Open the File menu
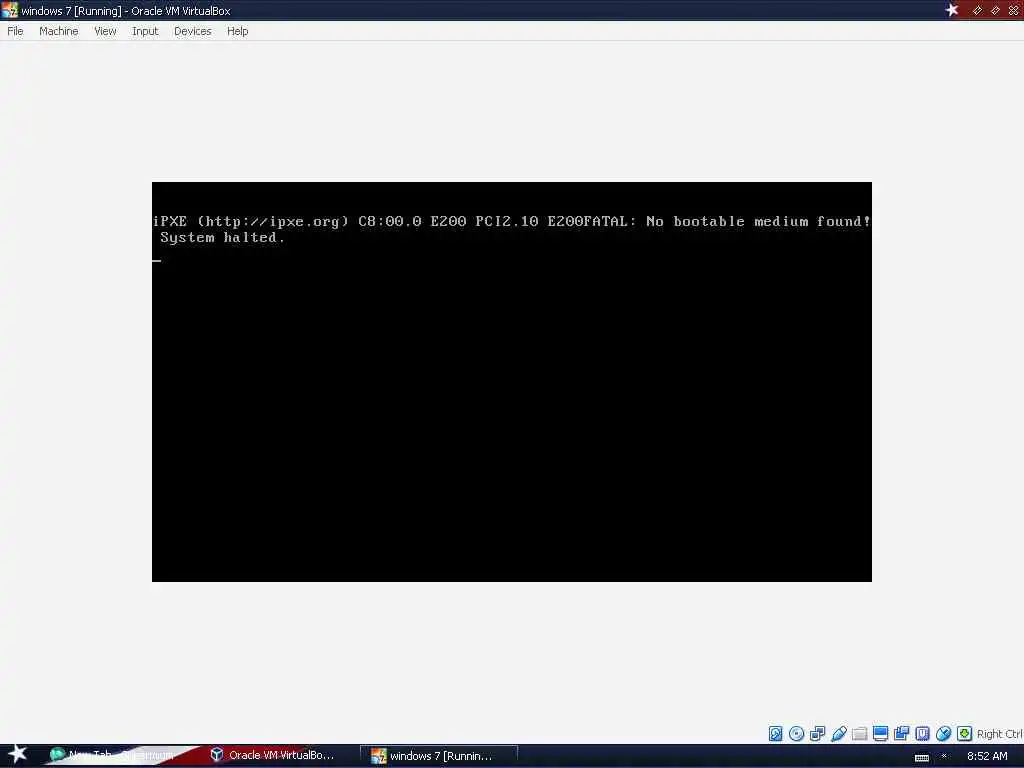1024x768 pixels. tap(15, 31)
